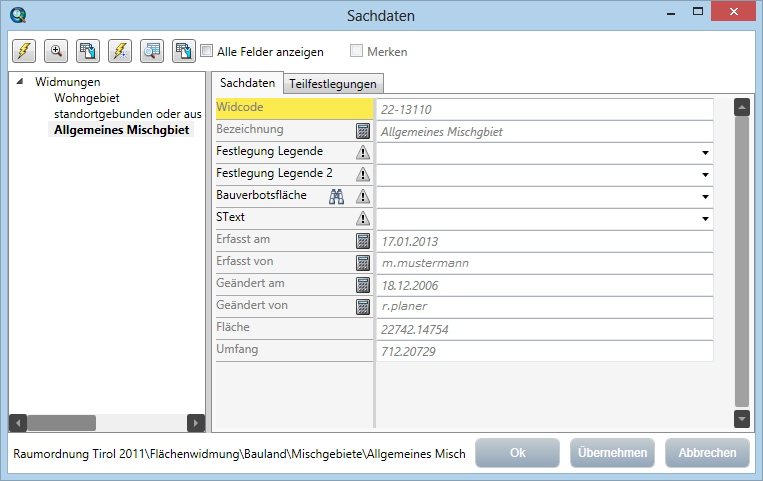The width and height of the screenshot is (763, 481).
Task: Click the tree horizontal scrollbar thumb
Action: (x=61, y=423)
